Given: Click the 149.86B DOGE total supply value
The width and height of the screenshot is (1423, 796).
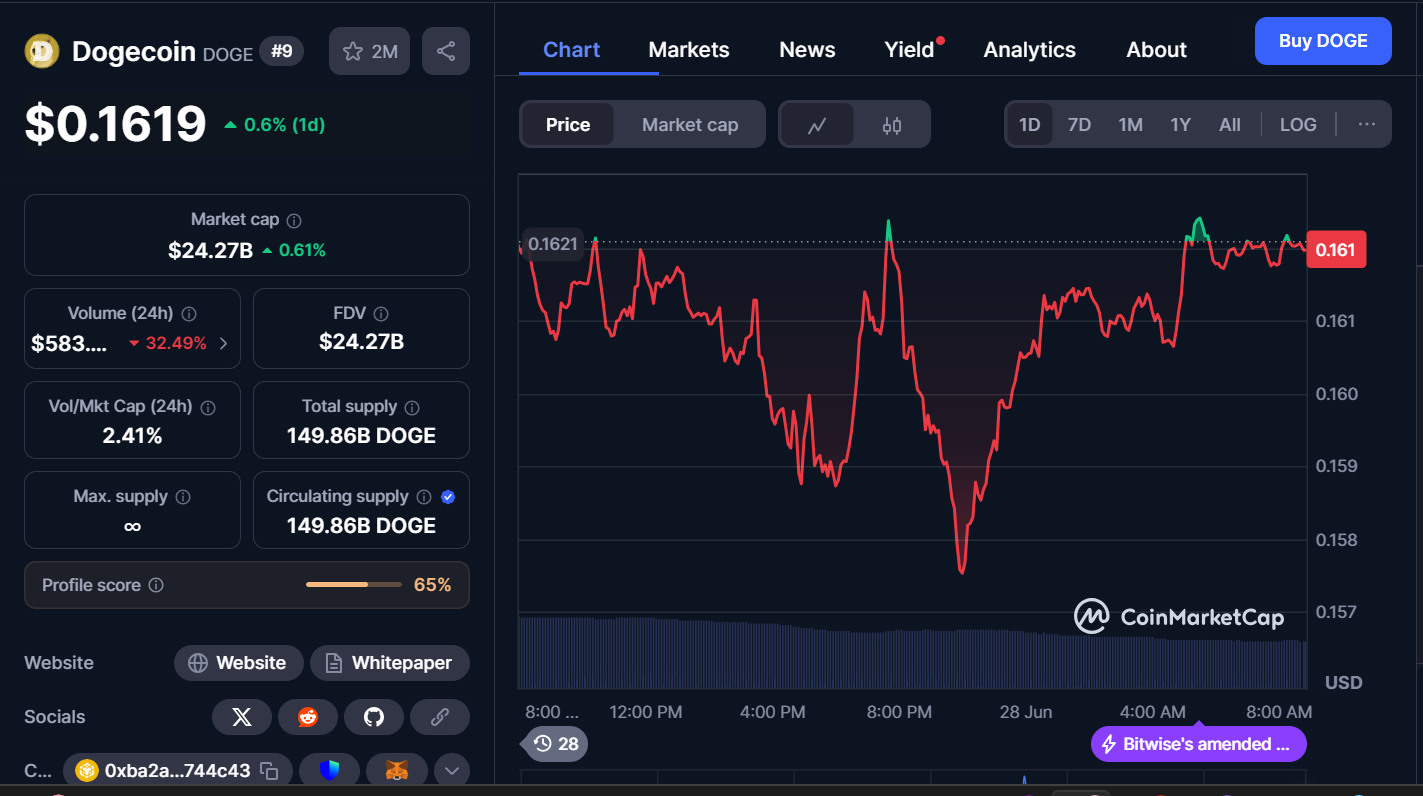Looking at the screenshot, I should [361, 436].
